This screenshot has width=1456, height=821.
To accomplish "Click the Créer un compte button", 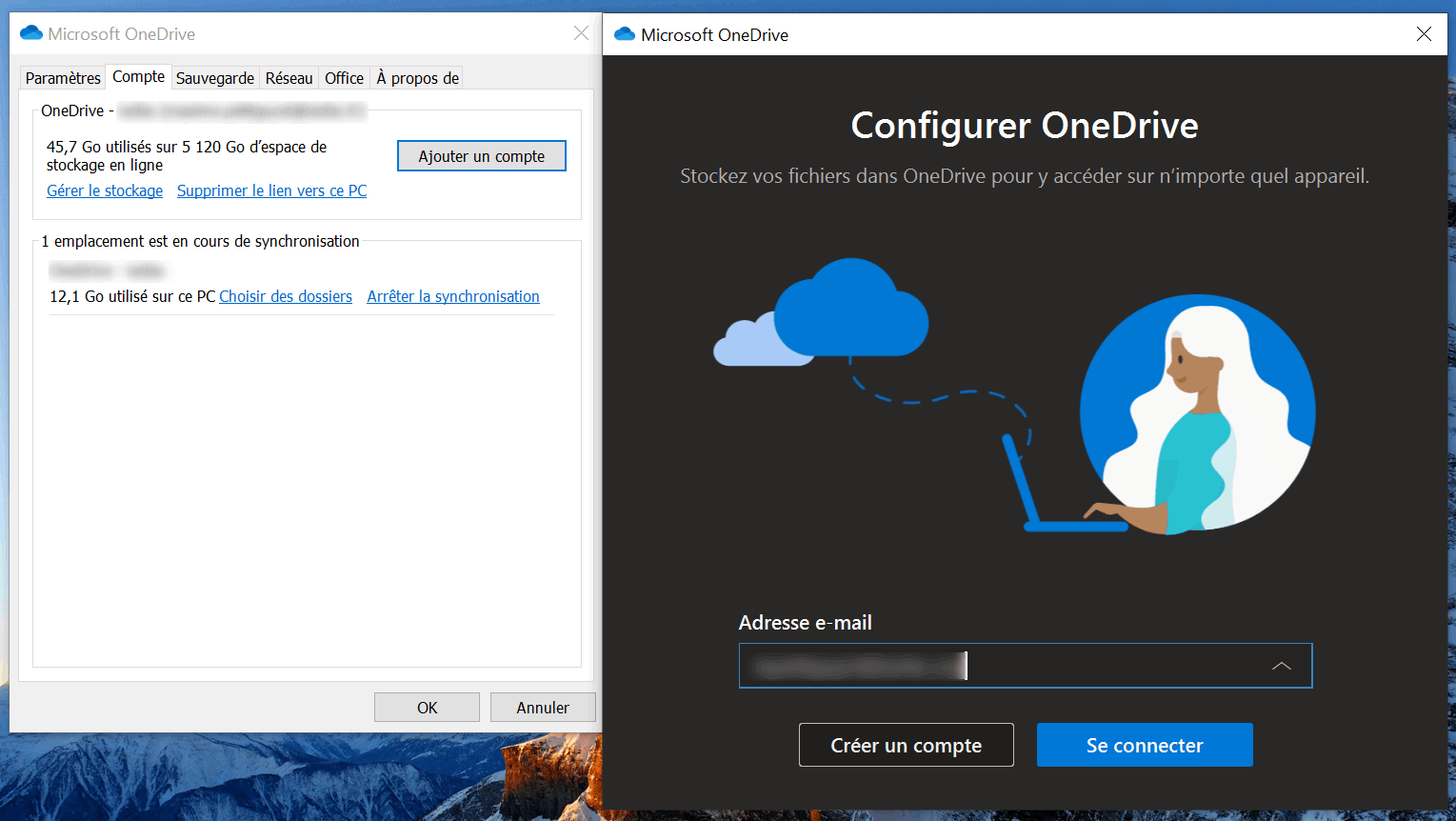I will tap(907, 745).
